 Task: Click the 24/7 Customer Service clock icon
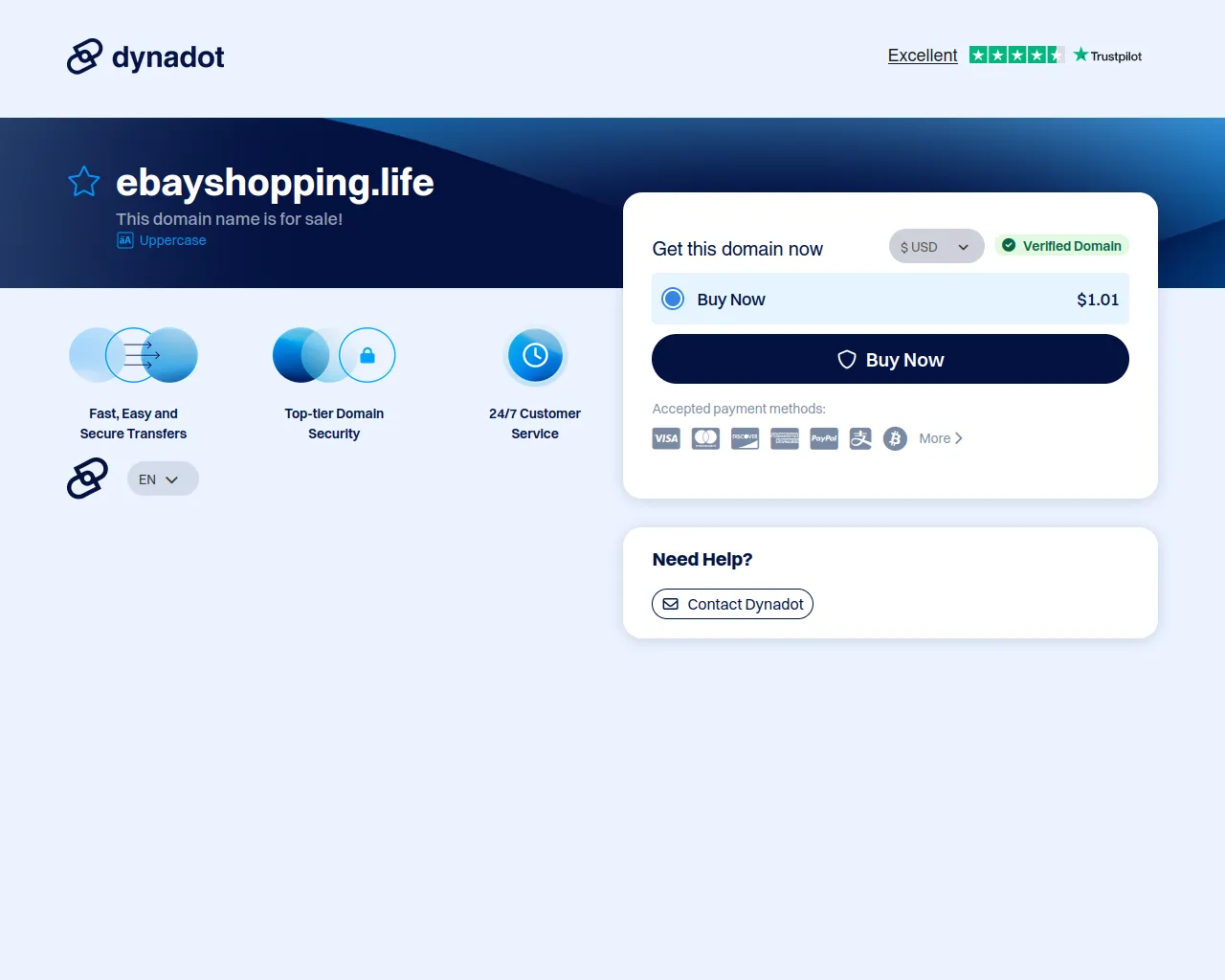click(535, 355)
